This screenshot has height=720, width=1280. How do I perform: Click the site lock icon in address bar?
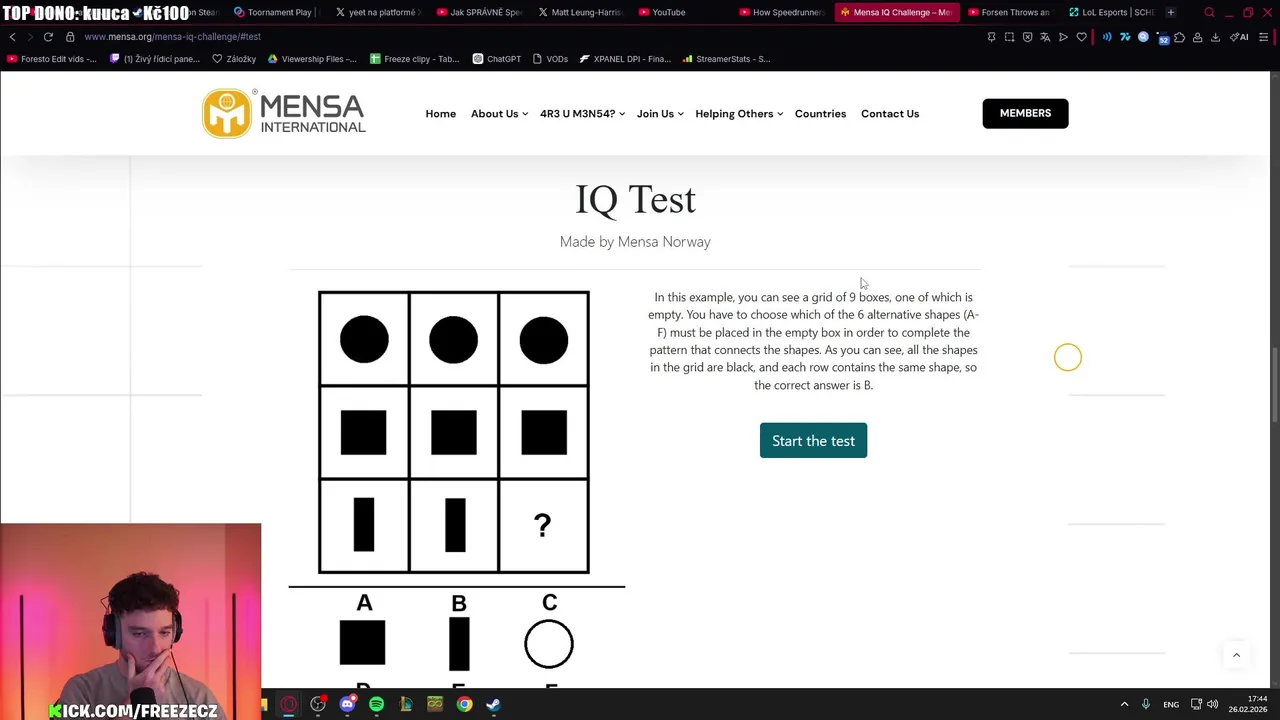(x=70, y=37)
